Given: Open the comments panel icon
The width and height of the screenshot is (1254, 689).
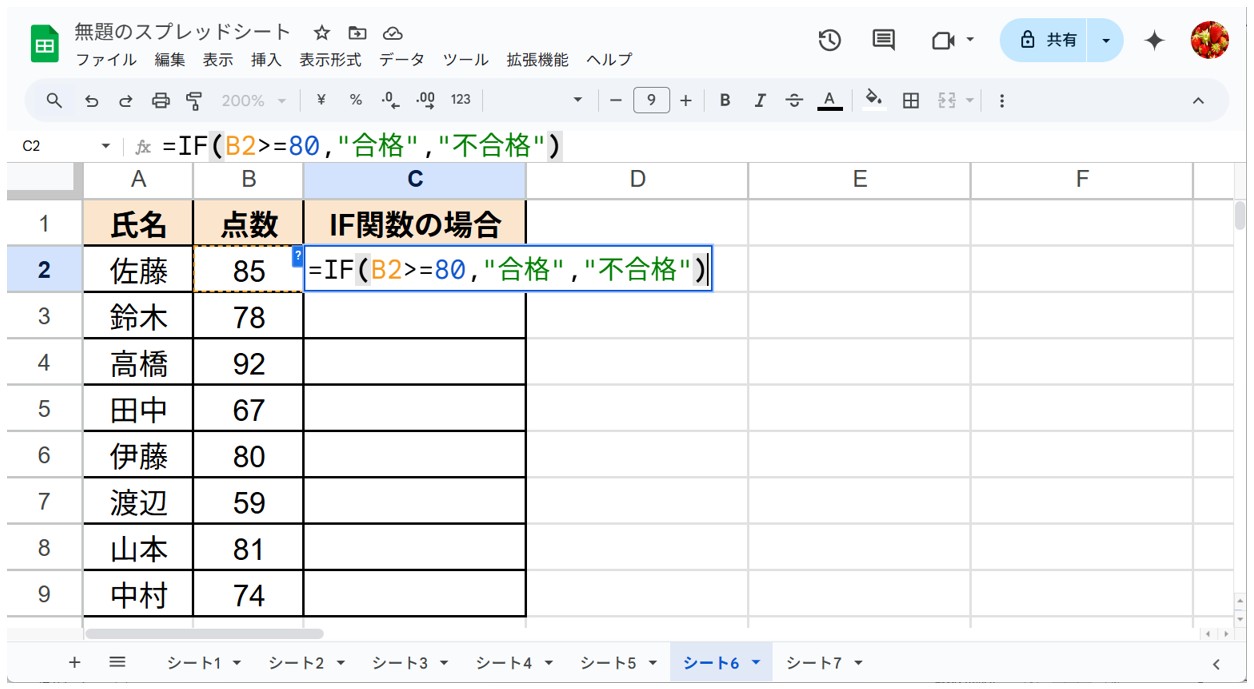Looking at the screenshot, I should click(883, 40).
